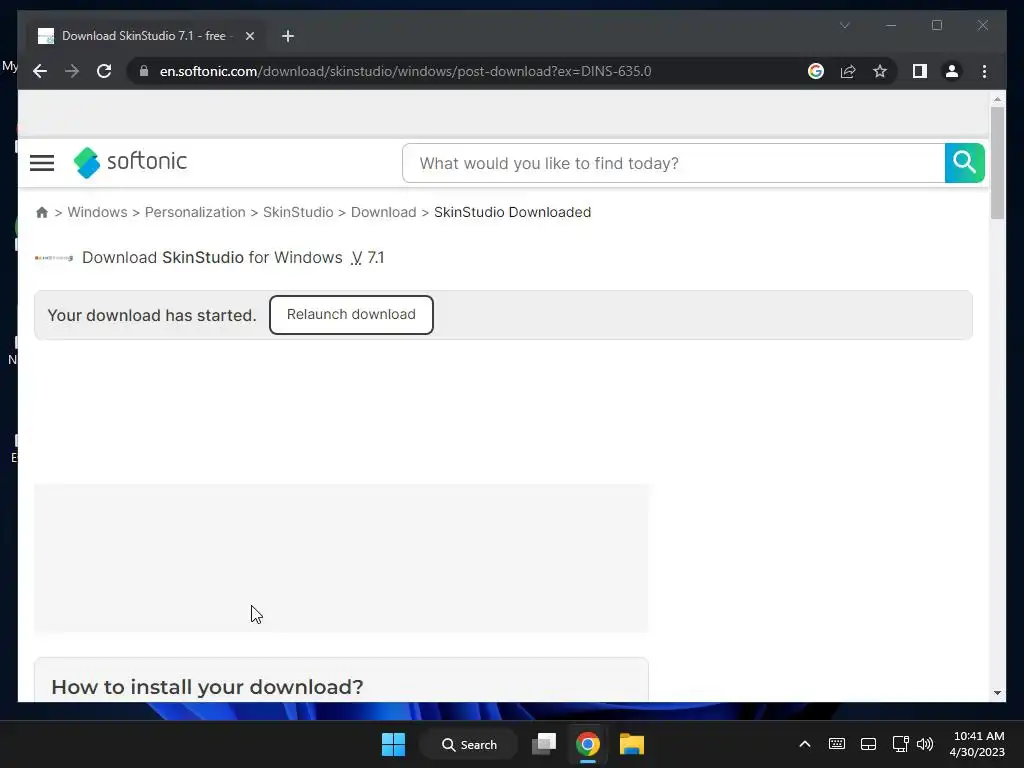Screen dimensions: 1024x768
Task: Open a new browser tab
Action: pyautogui.click(x=288, y=36)
